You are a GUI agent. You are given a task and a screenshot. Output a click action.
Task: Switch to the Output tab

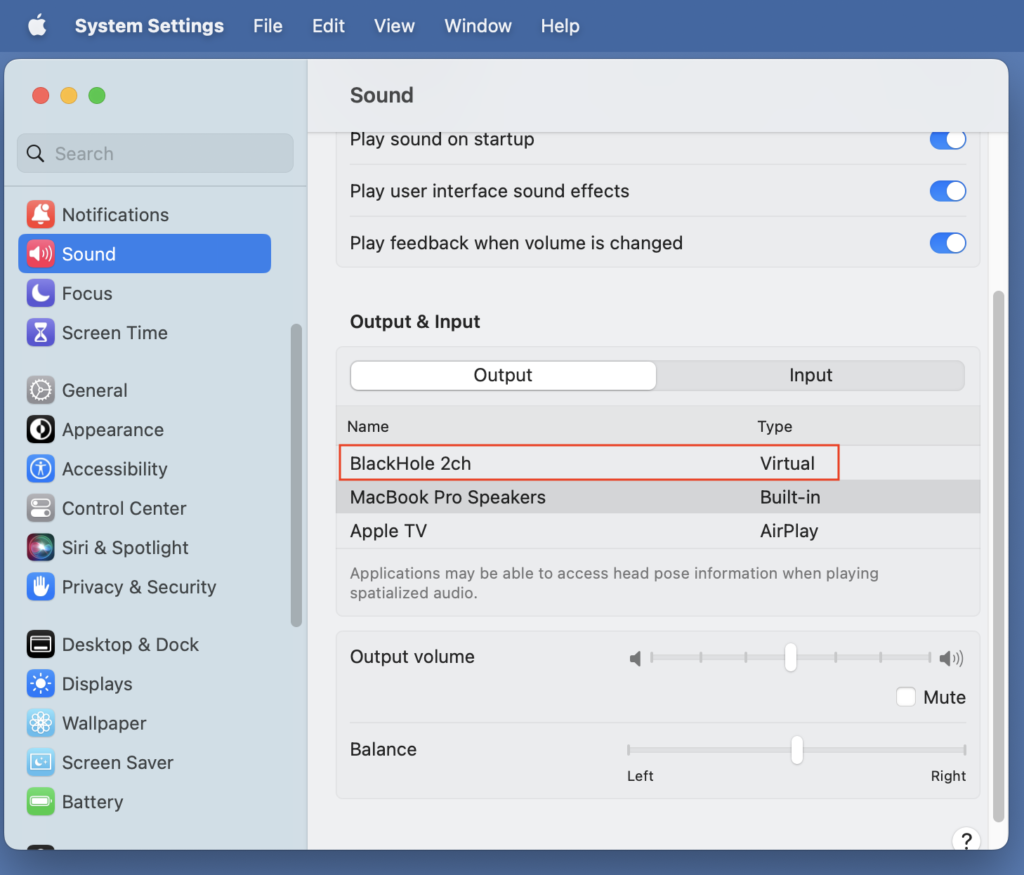pyautogui.click(x=503, y=375)
